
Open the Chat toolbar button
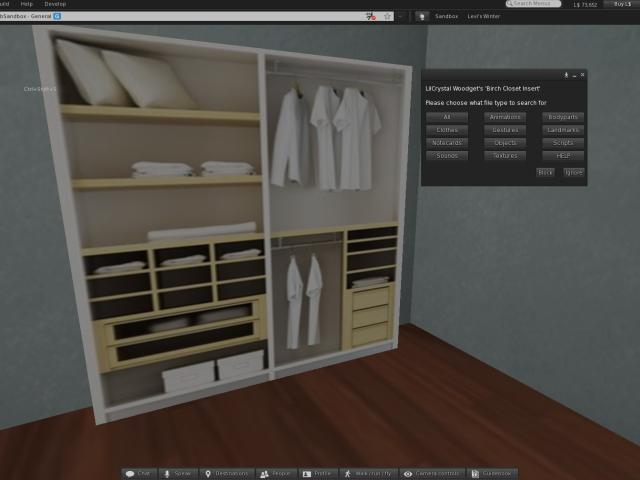[139, 473]
